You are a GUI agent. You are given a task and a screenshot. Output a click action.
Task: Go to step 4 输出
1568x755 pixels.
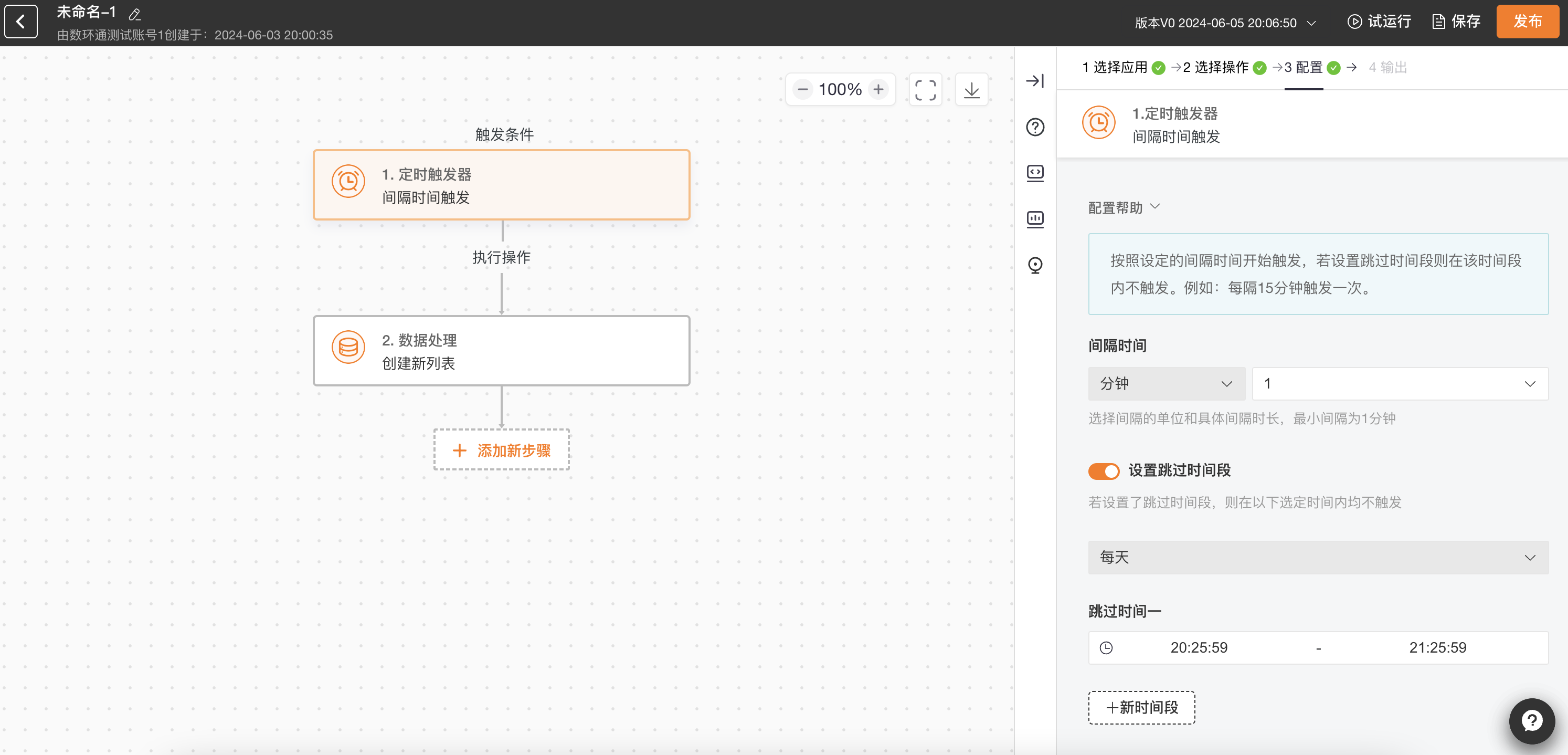tap(1388, 67)
